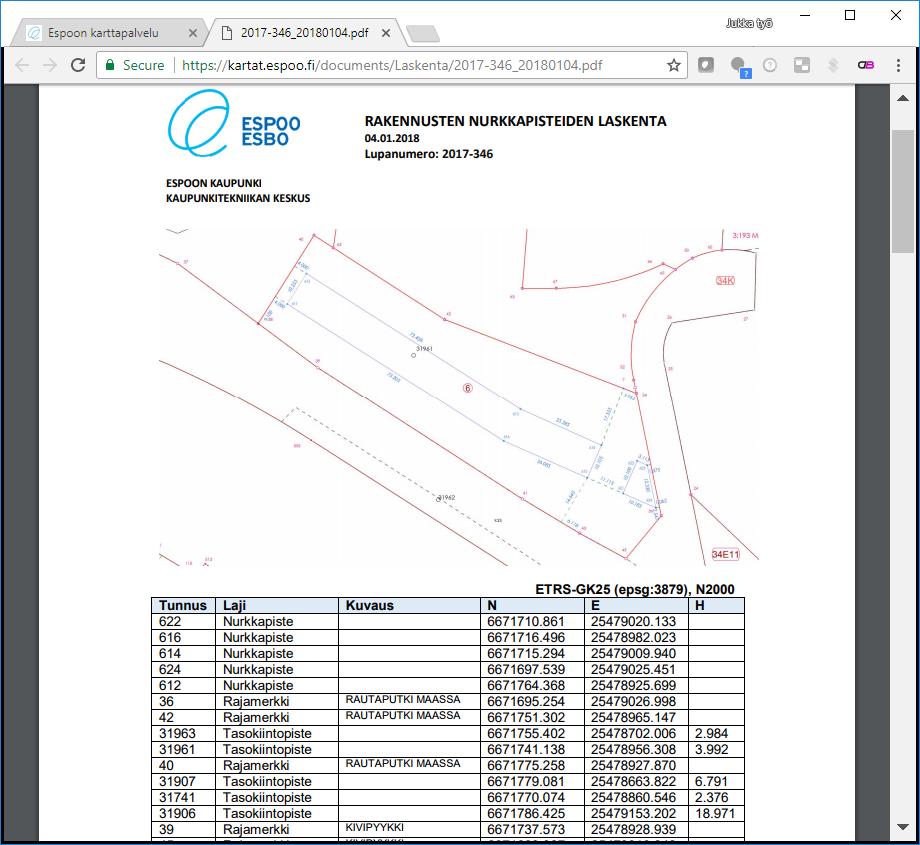The width and height of the screenshot is (920, 845).
Task: Click the ETRS-GK25 (epsg:3879), N2000 label
Action: point(635,589)
